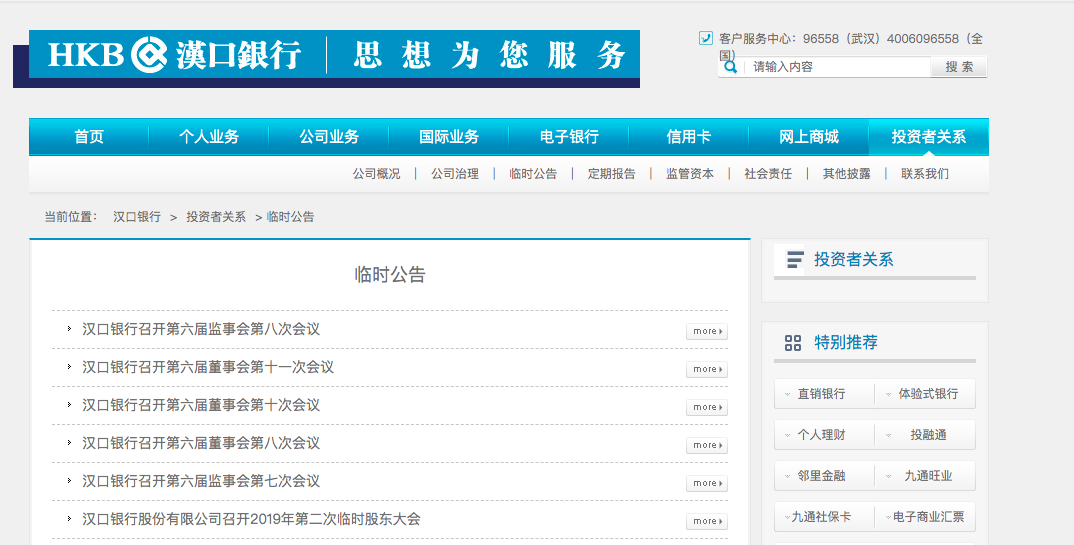The width and height of the screenshot is (1074, 545).
Task: Click the small arrow beside 九通社保卡
Action: 788,518
